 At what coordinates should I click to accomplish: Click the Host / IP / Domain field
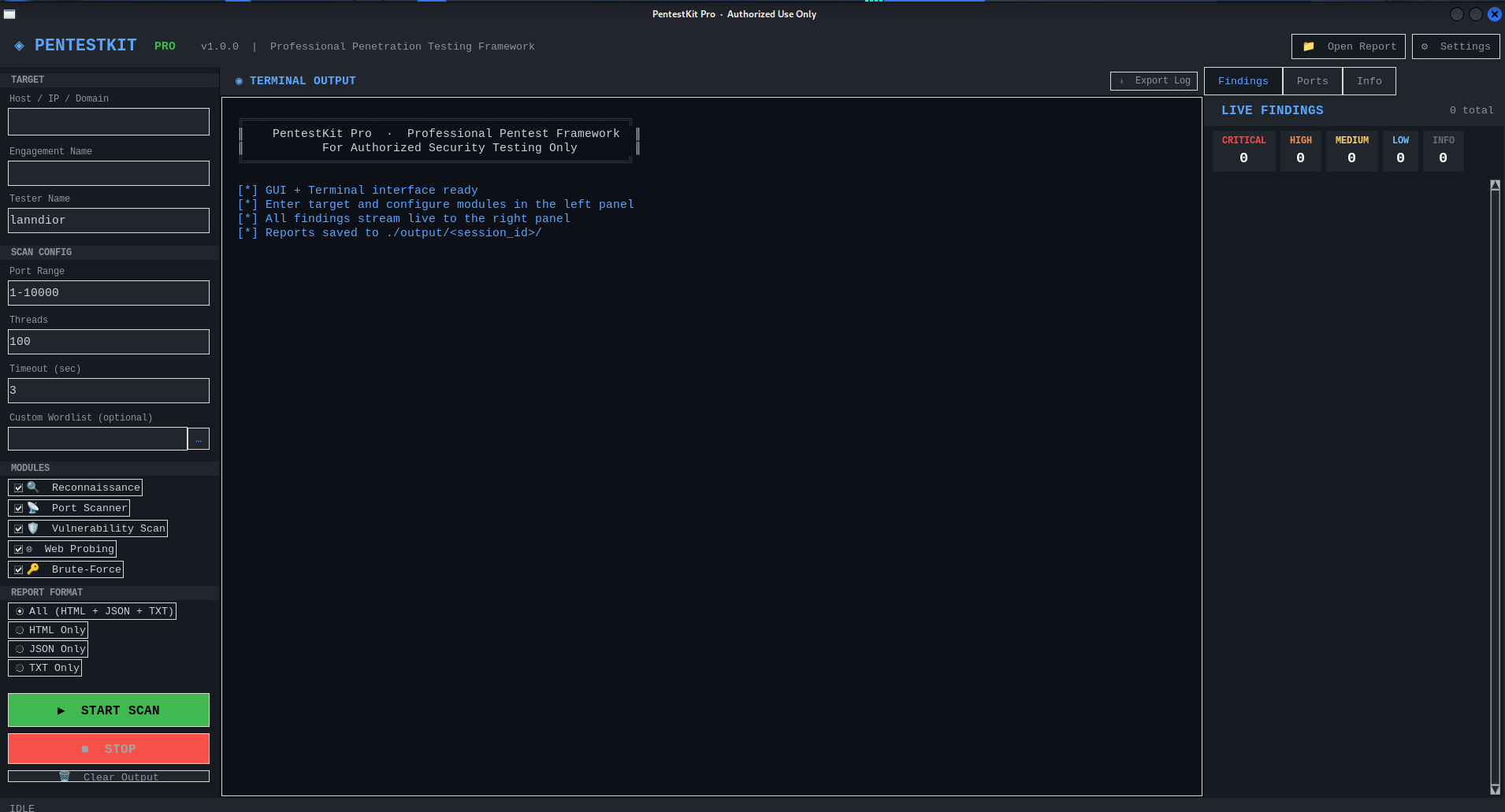pyautogui.click(x=109, y=122)
